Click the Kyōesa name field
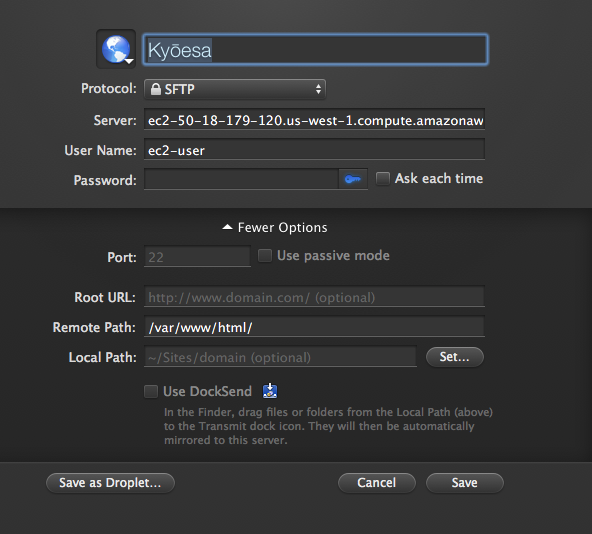Screen dimensions: 592x534 315,49
